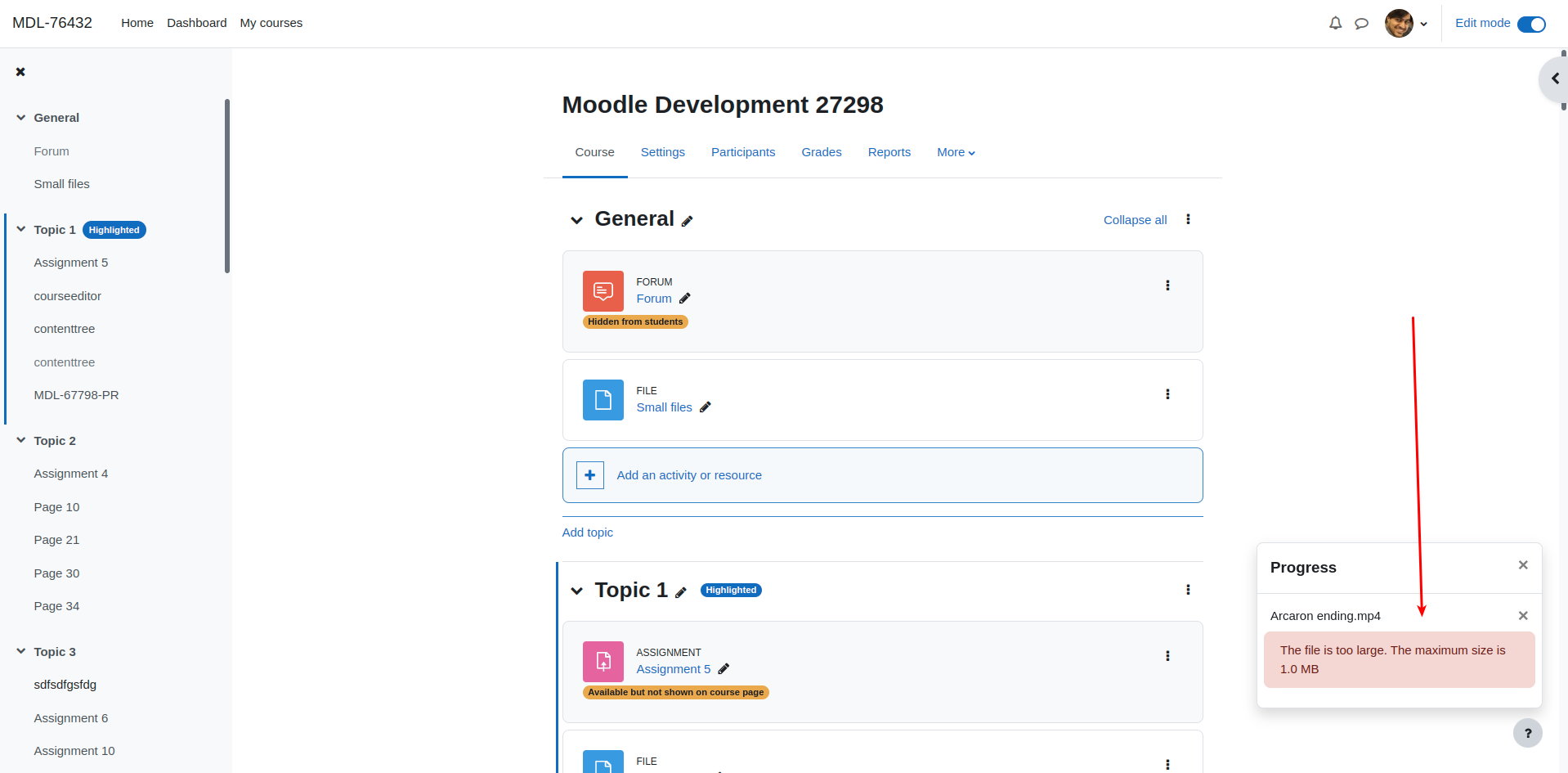Open the notifications bell

point(1336,24)
